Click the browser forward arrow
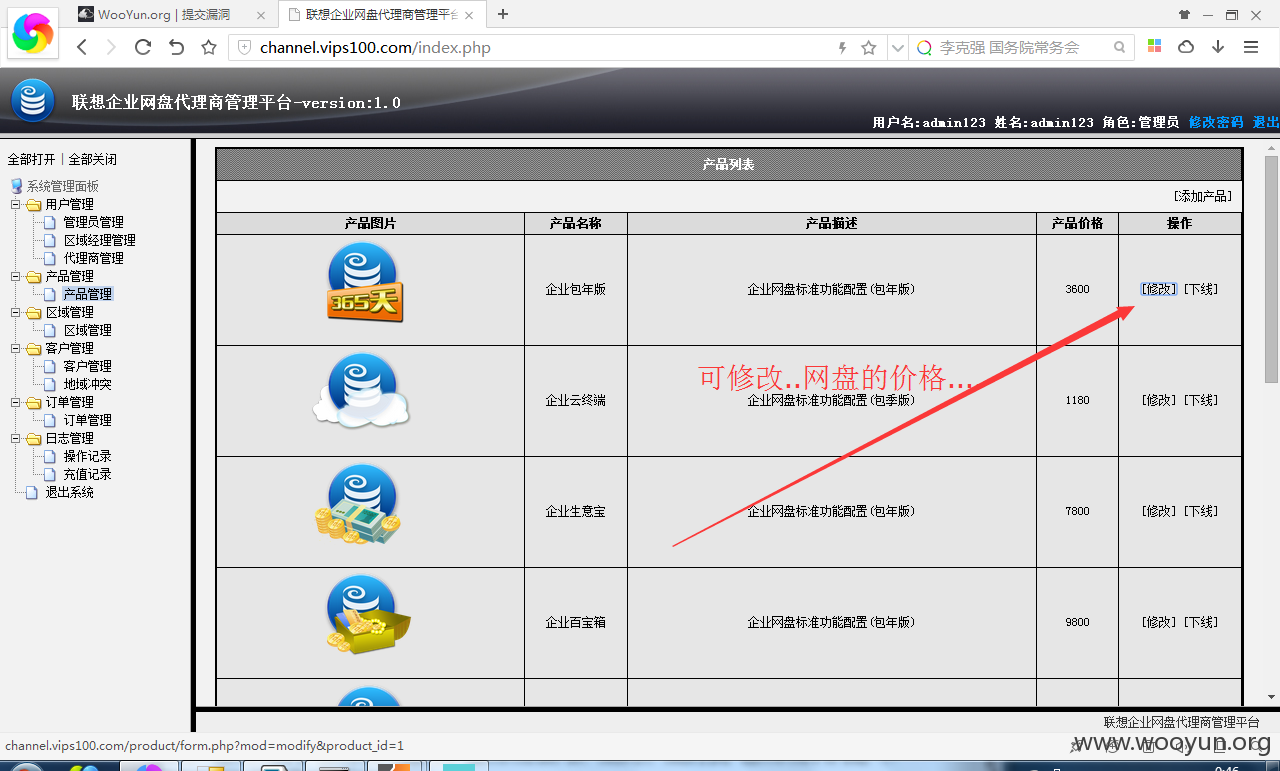Screen dimensions: 1280x771 pyautogui.click(x=111, y=47)
